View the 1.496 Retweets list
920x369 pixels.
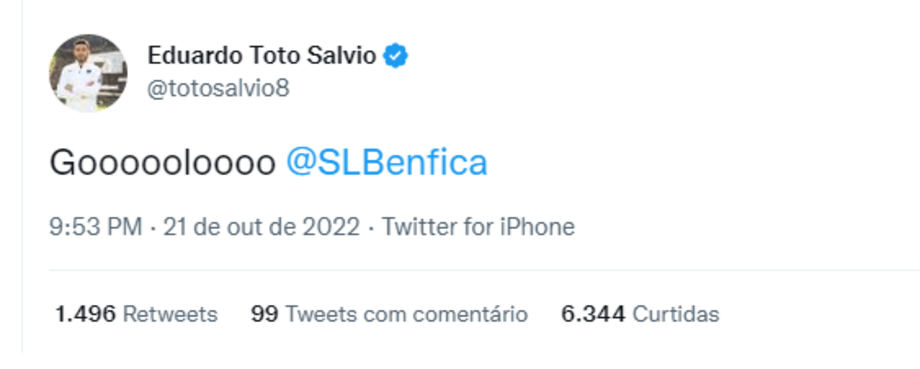(136, 314)
